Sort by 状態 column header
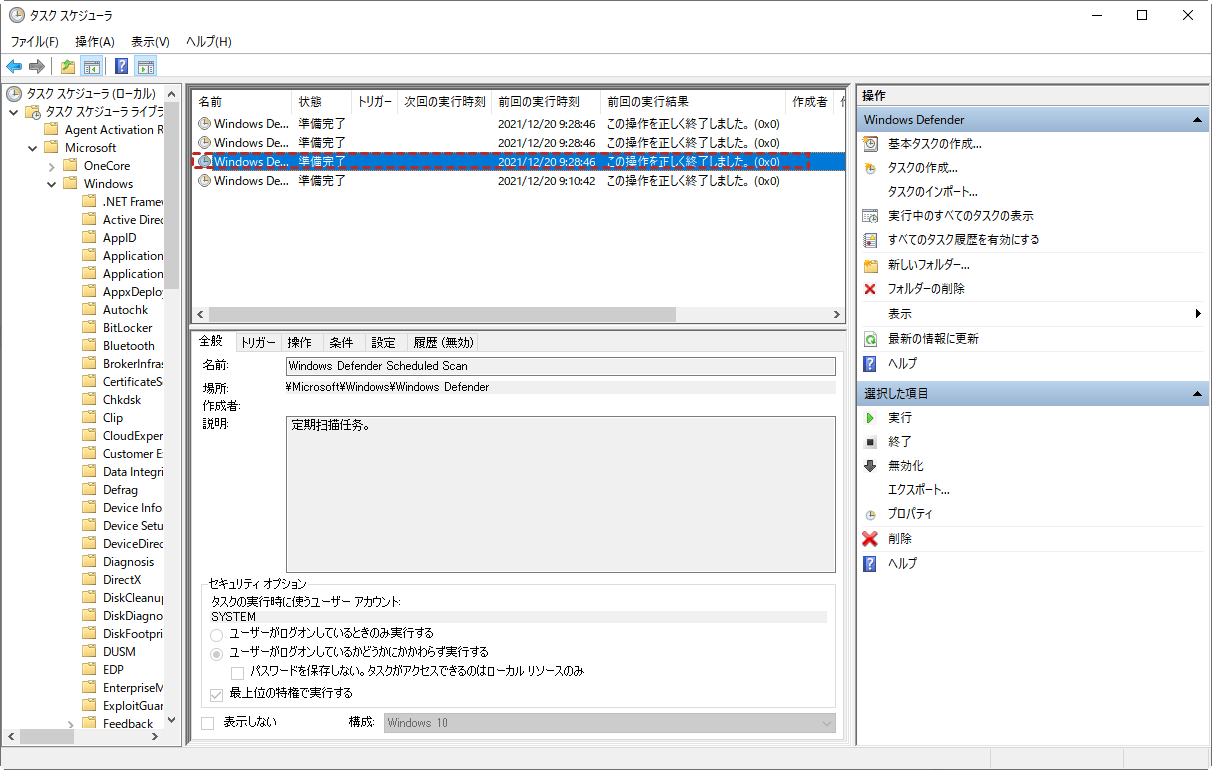Image resolution: width=1212 pixels, height=770 pixels. pos(321,102)
